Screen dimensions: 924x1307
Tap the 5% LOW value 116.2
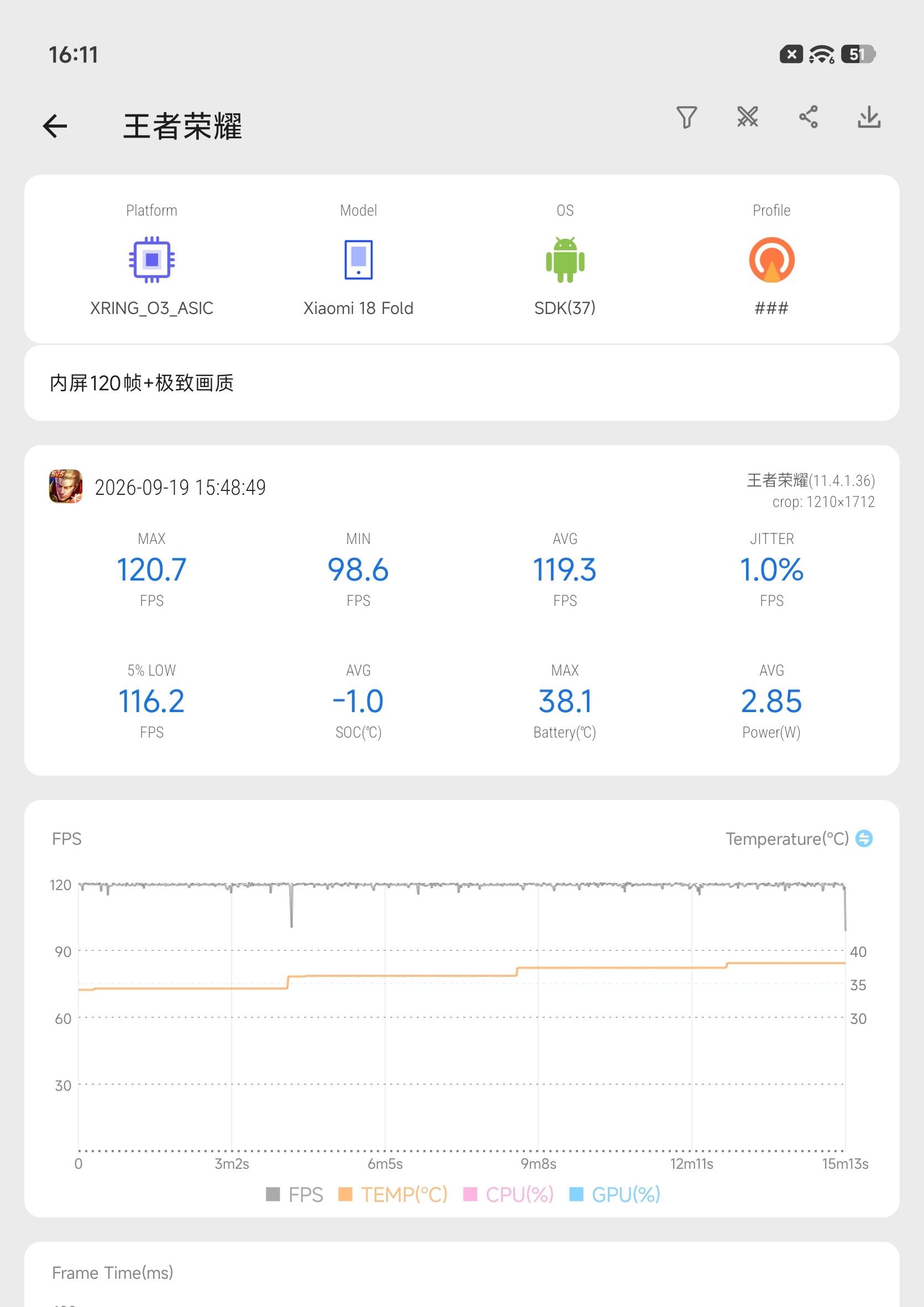[152, 700]
